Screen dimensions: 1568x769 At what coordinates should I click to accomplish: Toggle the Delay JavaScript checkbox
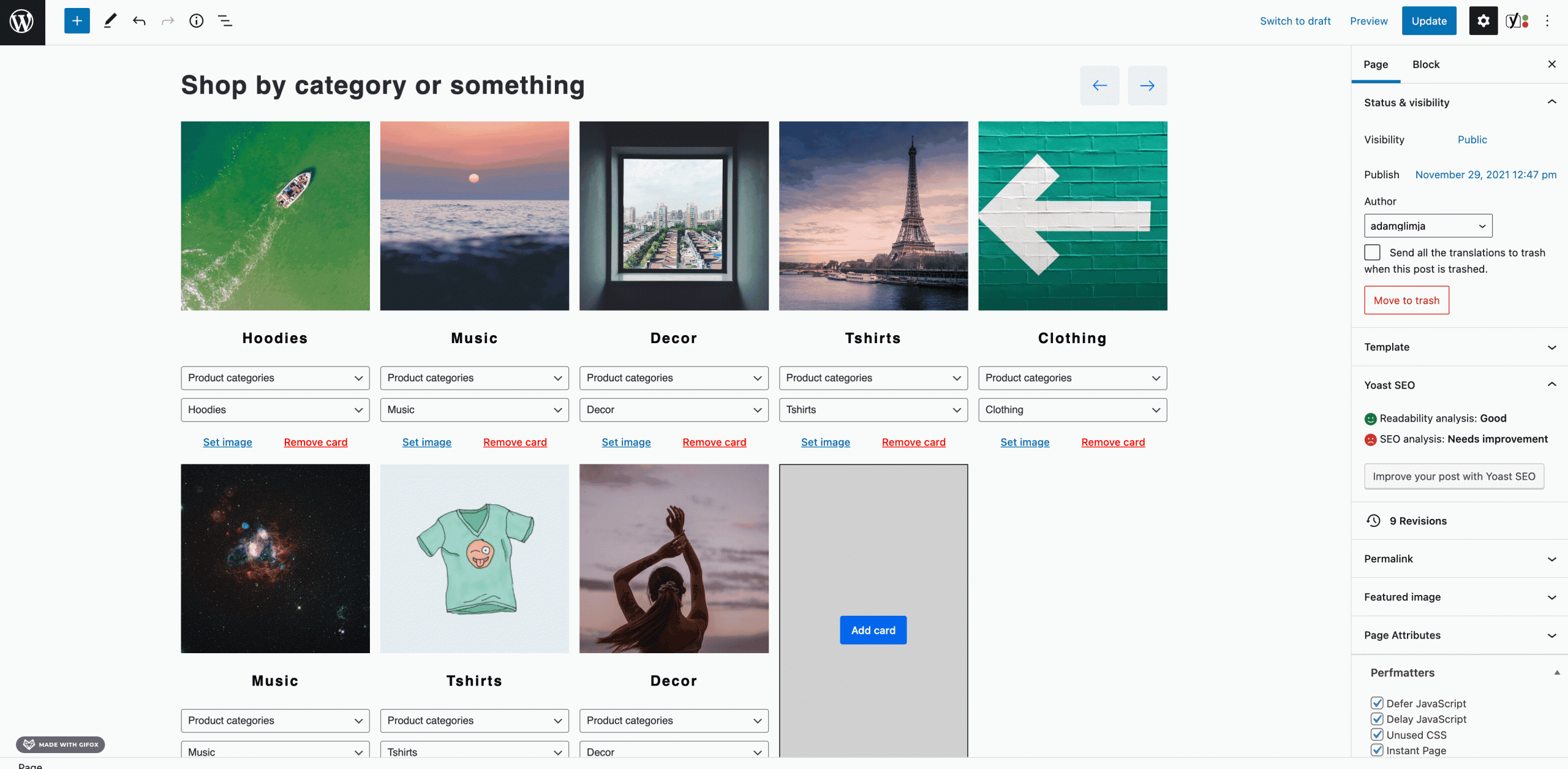tap(1378, 719)
